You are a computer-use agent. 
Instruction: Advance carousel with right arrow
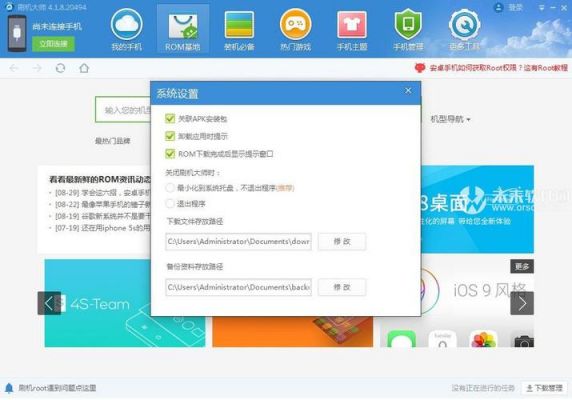coord(522,303)
